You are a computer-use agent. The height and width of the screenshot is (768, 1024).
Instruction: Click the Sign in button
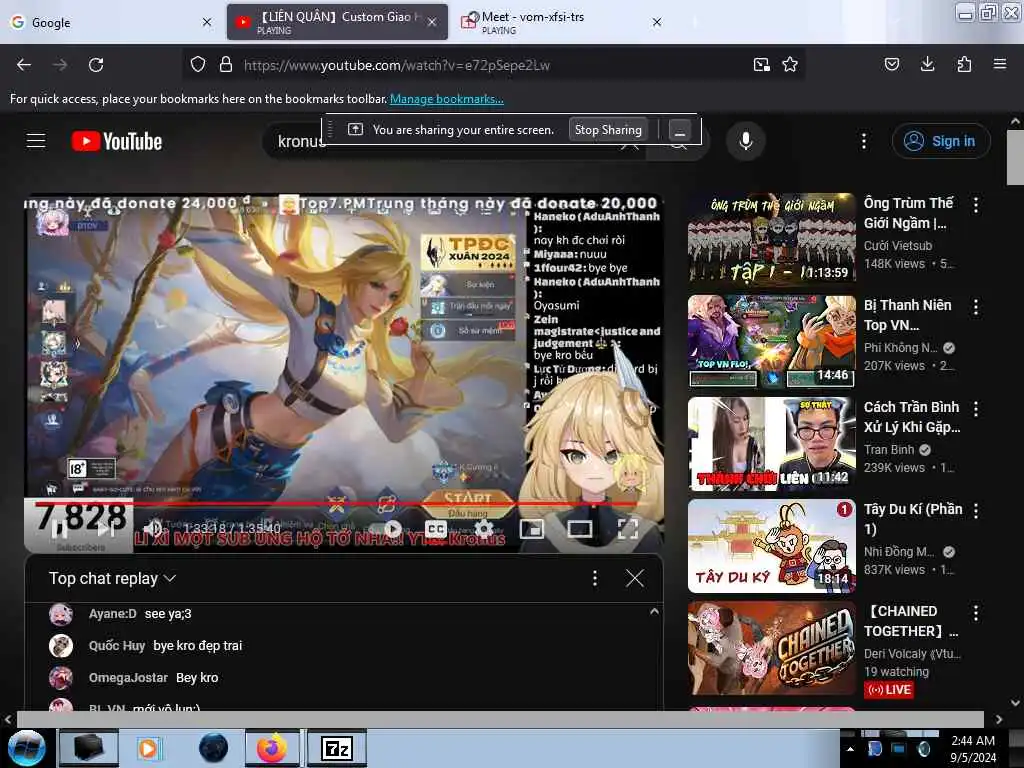pyautogui.click(x=941, y=141)
